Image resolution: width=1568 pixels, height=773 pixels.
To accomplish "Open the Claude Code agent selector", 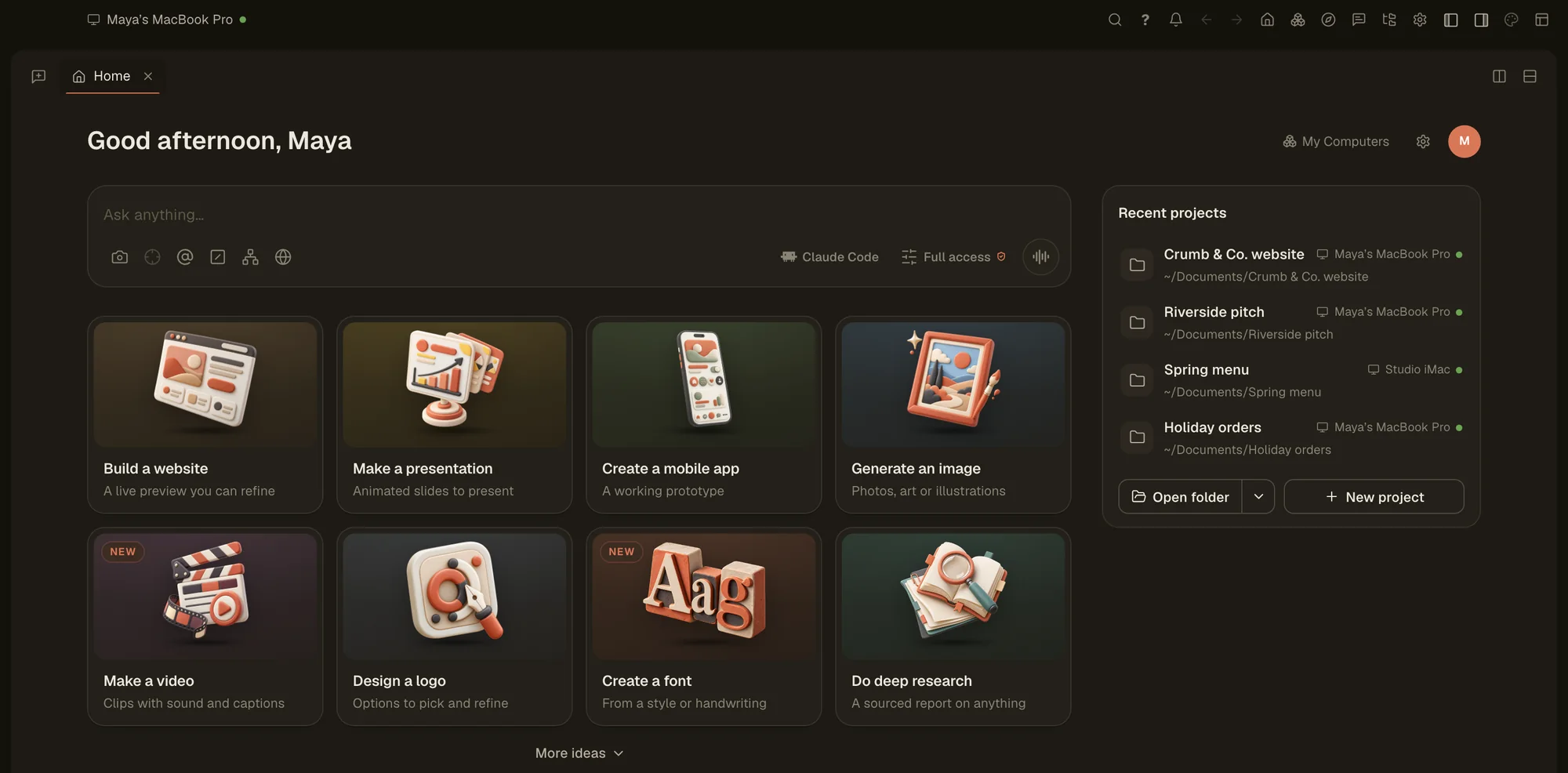I will tap(829, 257).
